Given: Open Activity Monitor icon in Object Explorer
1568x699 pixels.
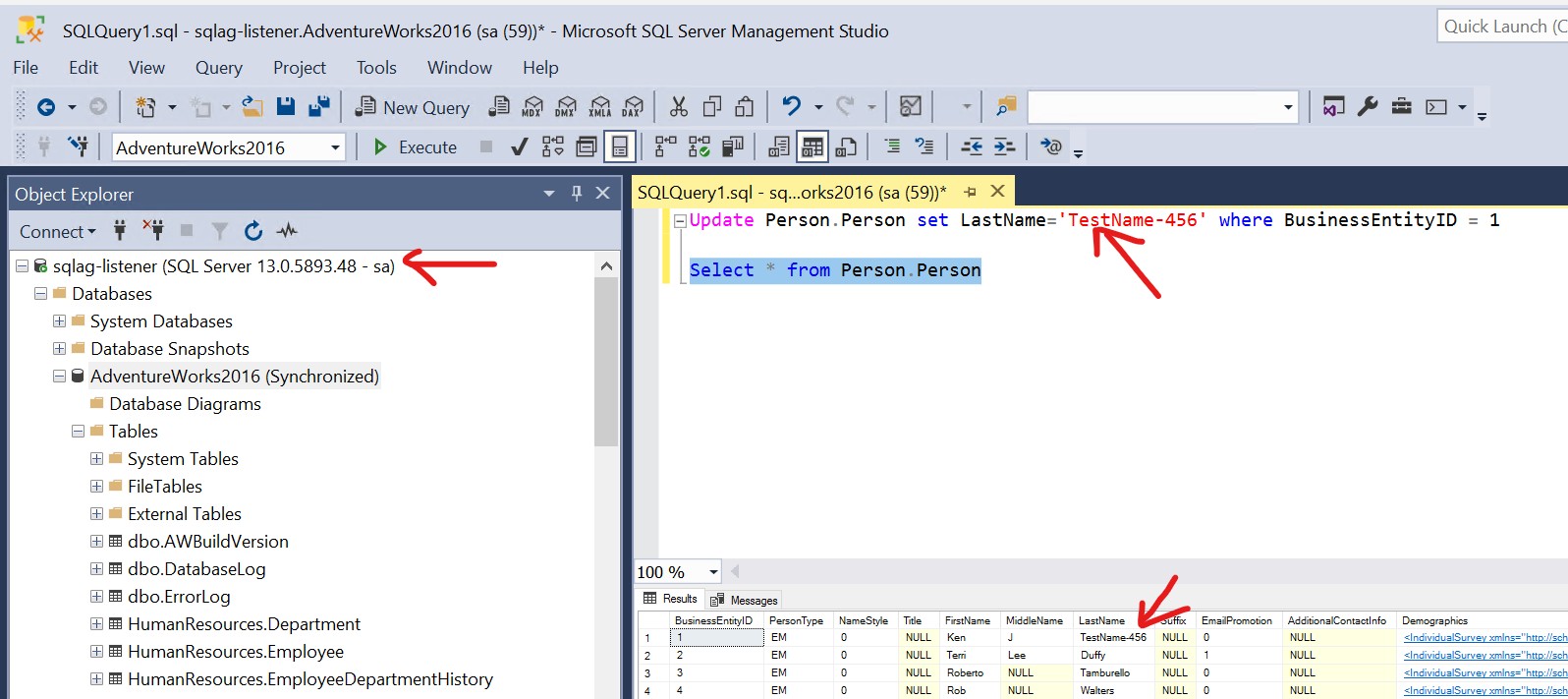Looking at the screenshot, I should pyautogui.click(x=287, y=231).
